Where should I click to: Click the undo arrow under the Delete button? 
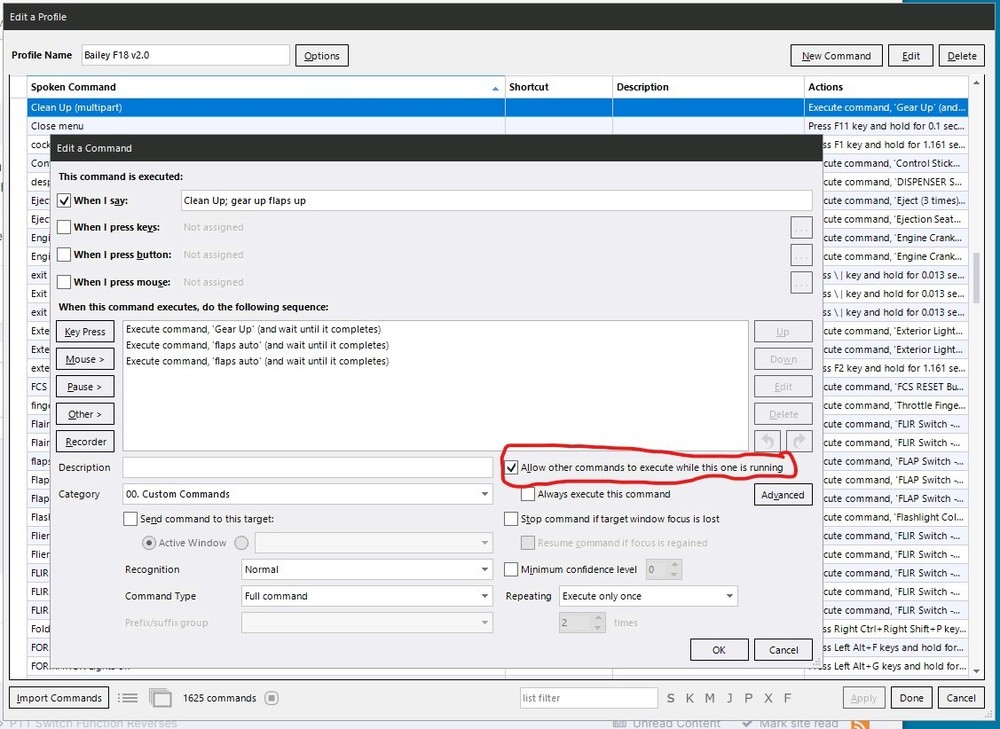(768, 441)
